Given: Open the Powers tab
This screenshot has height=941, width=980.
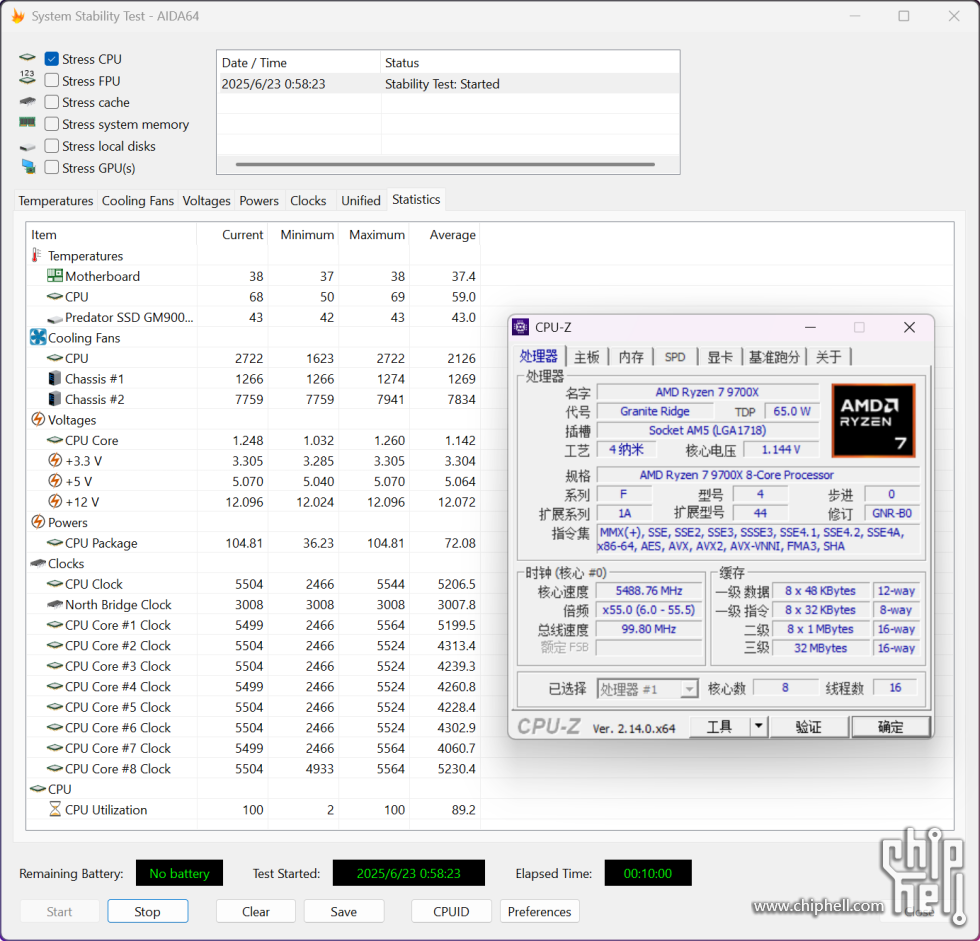Looking at the screenshot, I should [259, 201].
